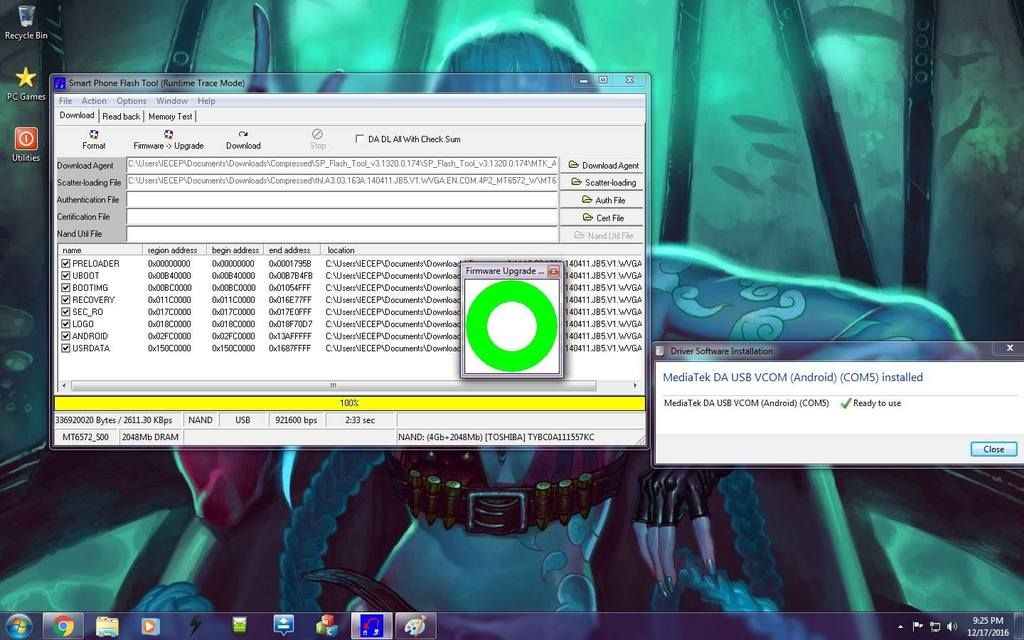Uncheck the PRELOADER partition checkbox
This screenshot has width=1024, height=640.
point(66,263)
